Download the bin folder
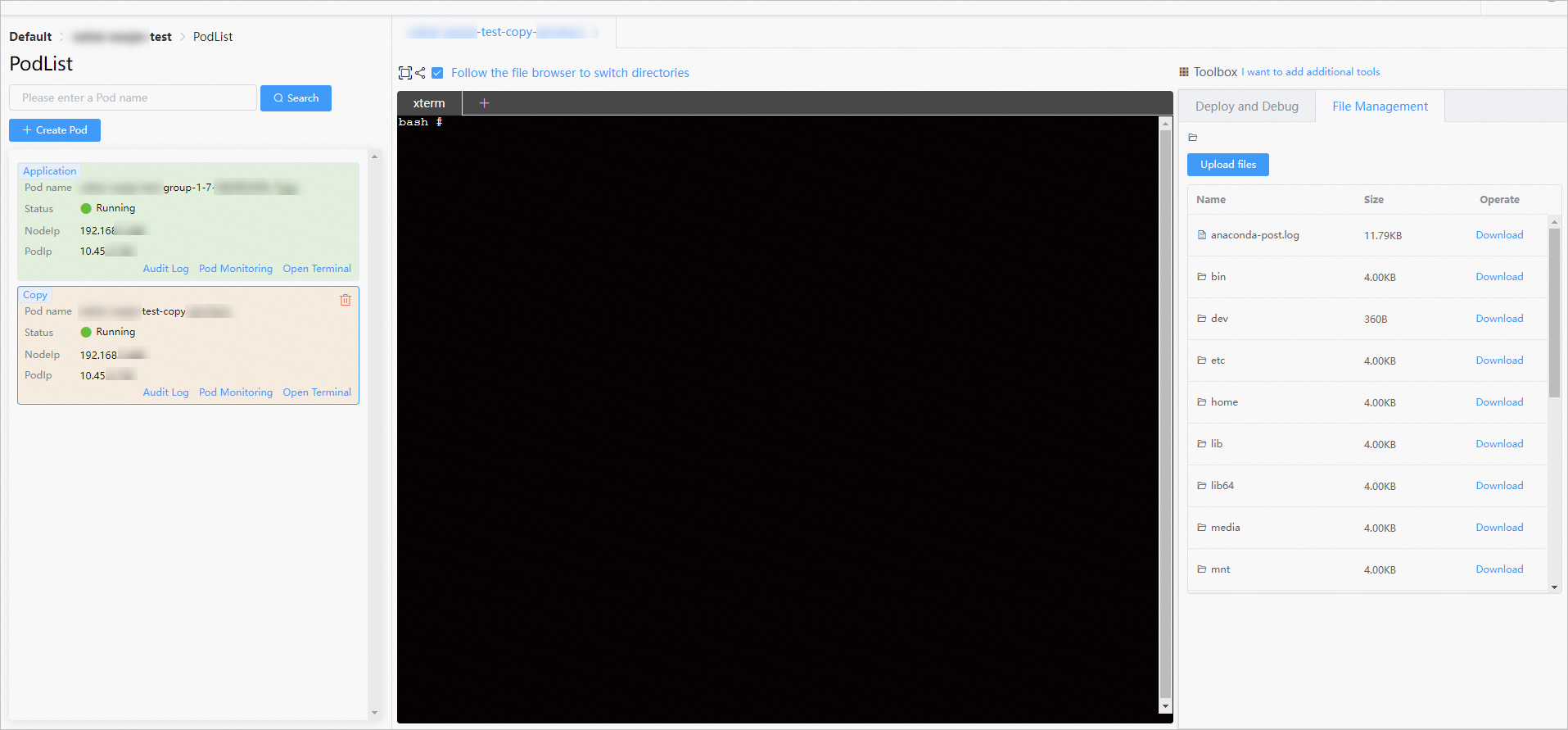The image size is (1568, 730). point(1499,277)
